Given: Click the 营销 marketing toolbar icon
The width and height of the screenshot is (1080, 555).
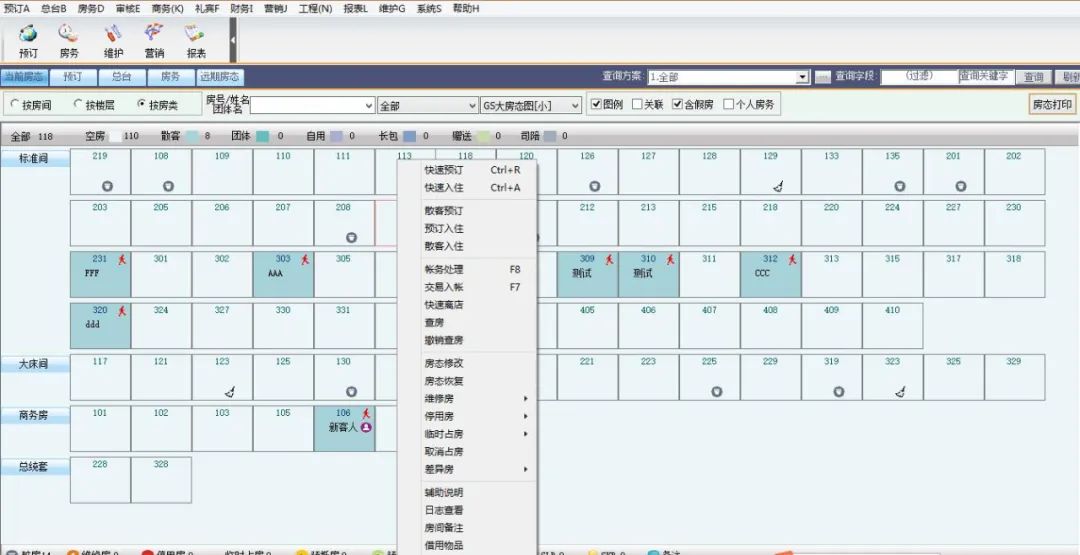Looking at the screenshot, I should pos(154,40).
